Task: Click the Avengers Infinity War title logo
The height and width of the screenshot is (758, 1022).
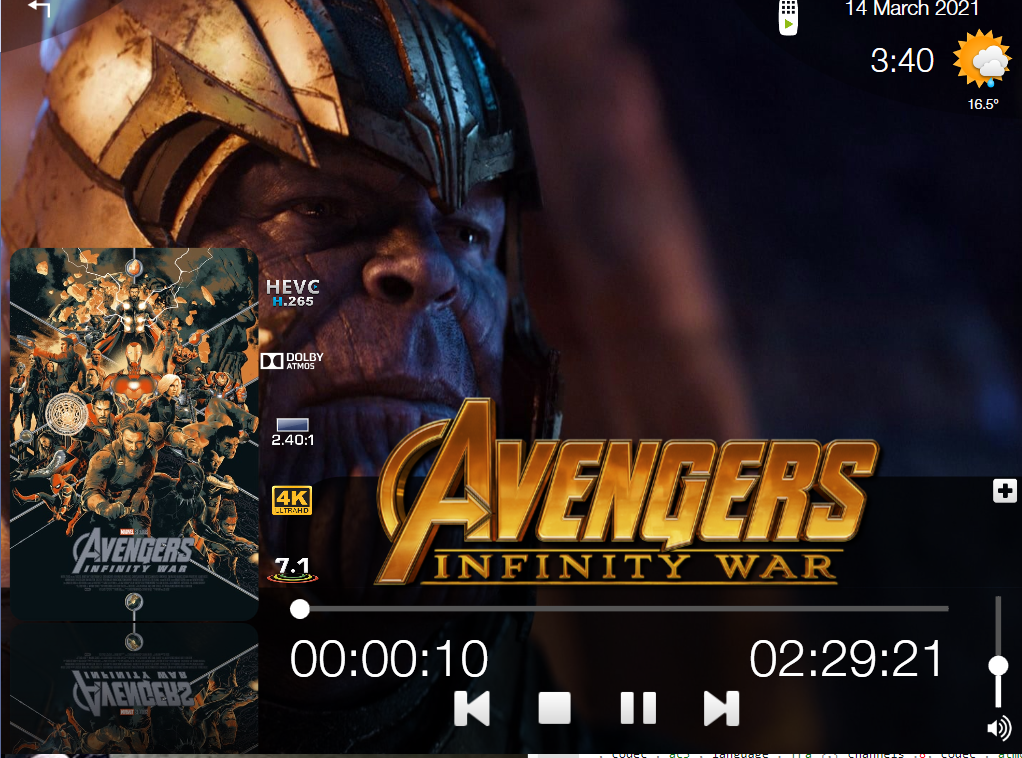Action: 628,492
